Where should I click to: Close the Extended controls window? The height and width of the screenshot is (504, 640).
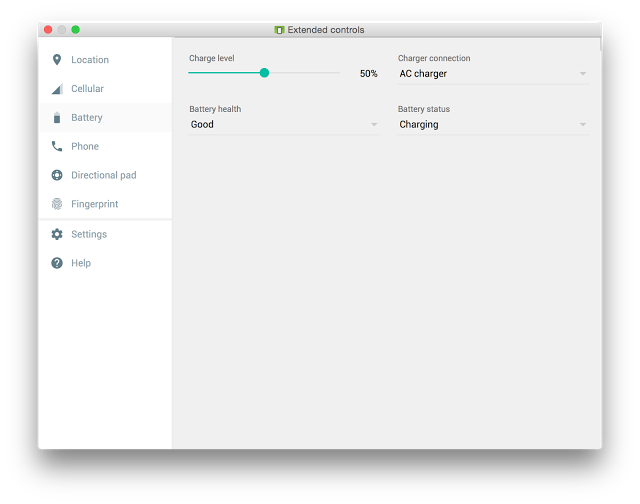[x=48, y=30]
